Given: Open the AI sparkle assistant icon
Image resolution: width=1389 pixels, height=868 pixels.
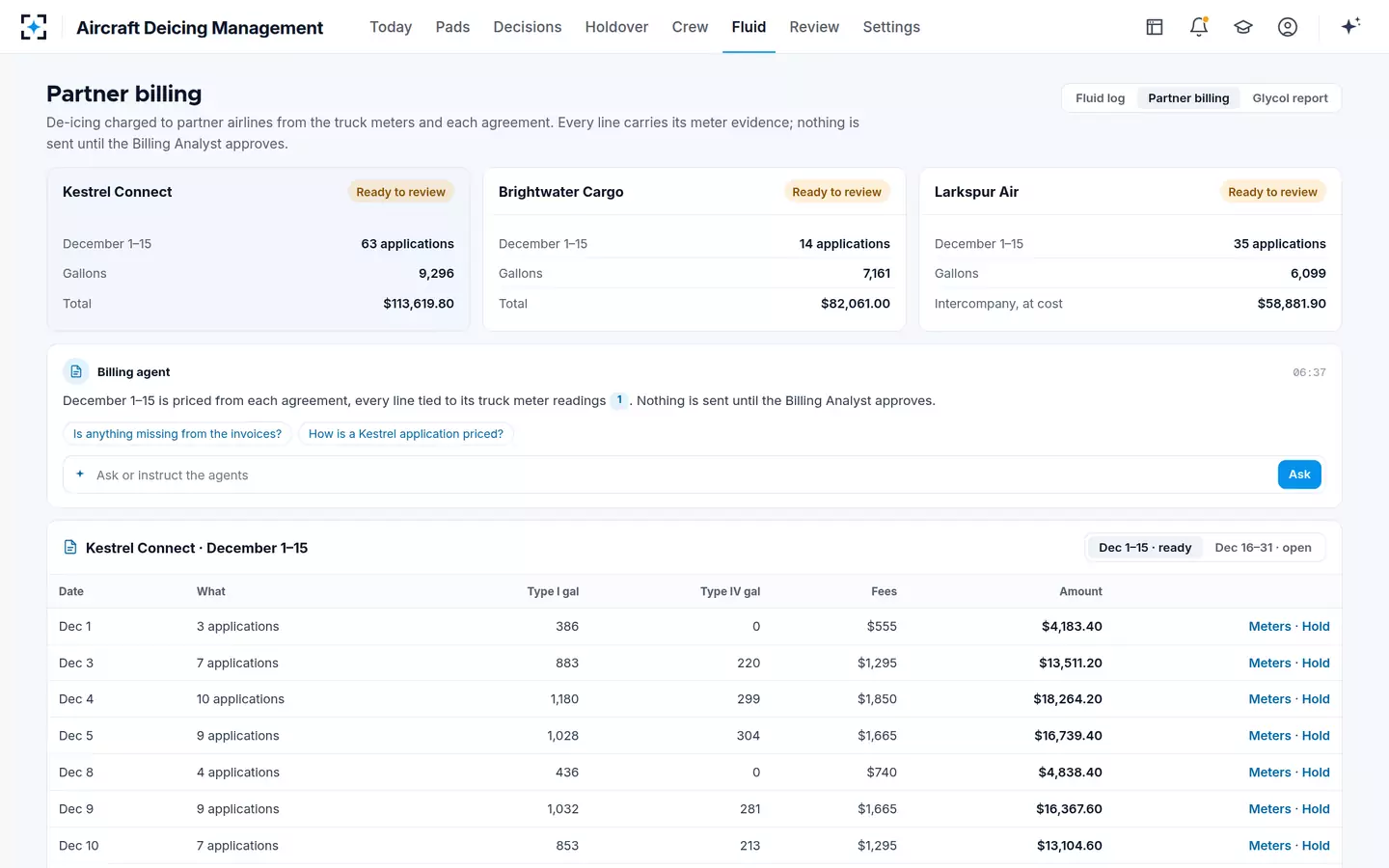Looking at the screenshot, I should [x=1350, y=26].
